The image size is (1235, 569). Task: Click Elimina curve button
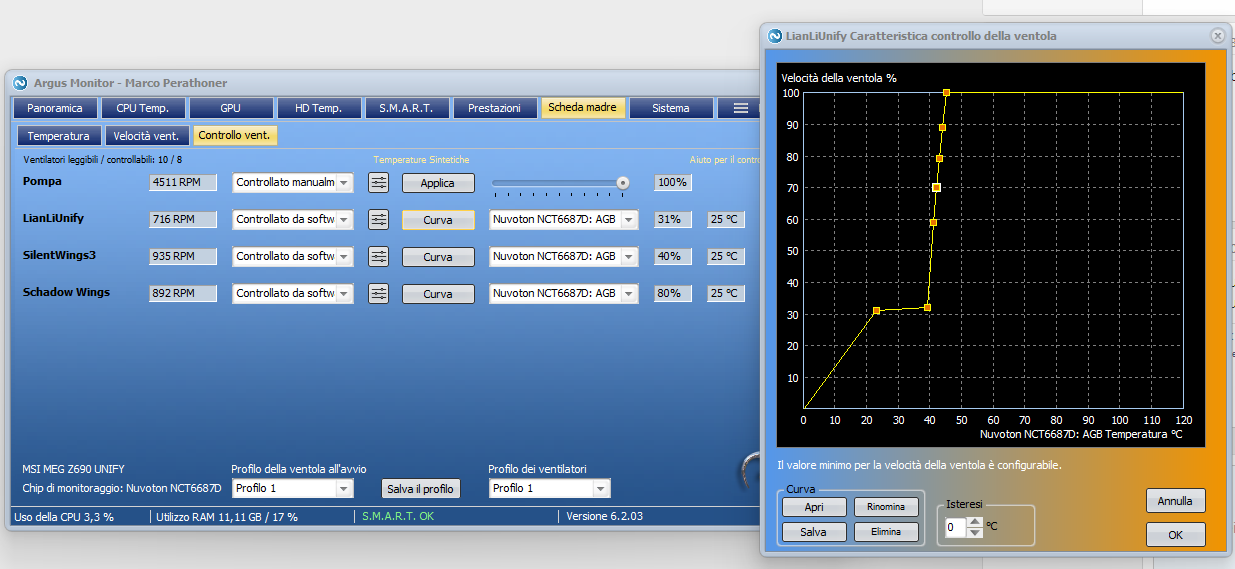tap(886, 532)
